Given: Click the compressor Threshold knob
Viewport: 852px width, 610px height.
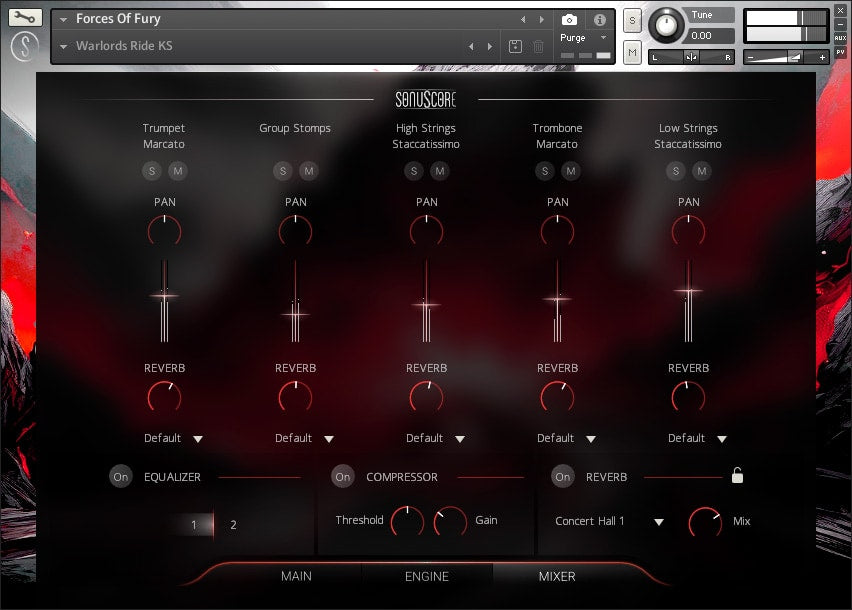Looking at the screenshot, I should 407,521.
